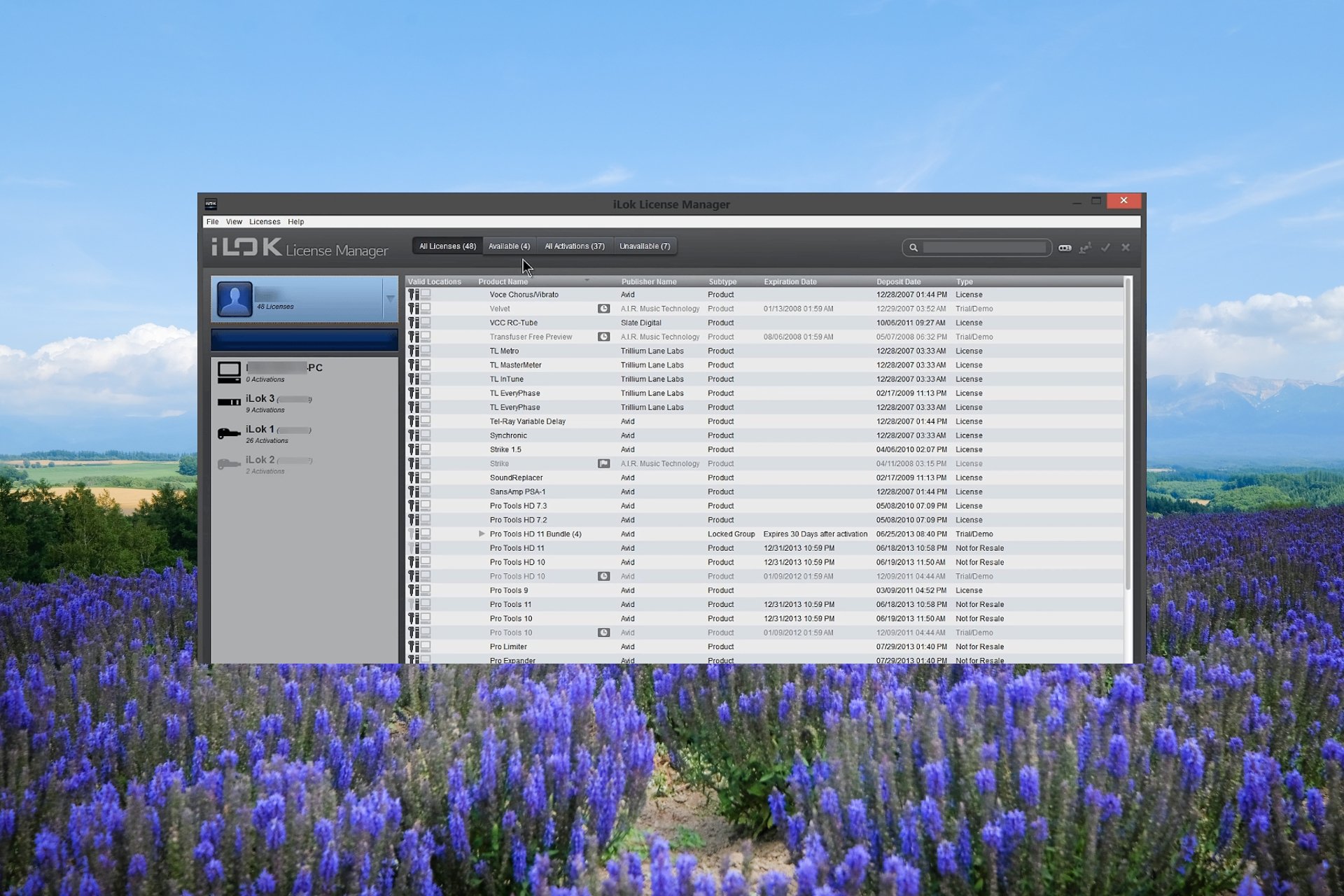
Task: Click valid locations icon for SoundReplacer
Action: 419,477
